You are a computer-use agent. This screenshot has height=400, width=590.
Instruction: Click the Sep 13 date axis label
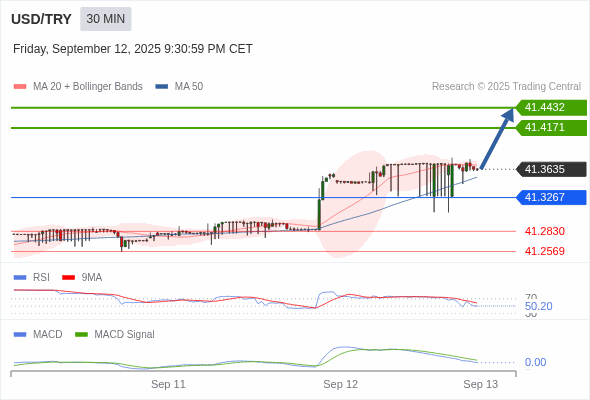(481, 384)
